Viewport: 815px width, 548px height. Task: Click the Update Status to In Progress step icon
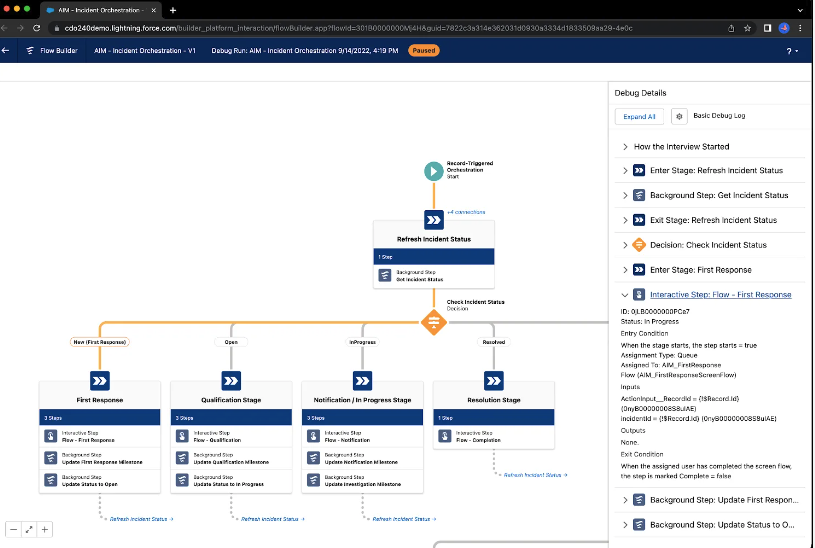(x=182, y=480)
